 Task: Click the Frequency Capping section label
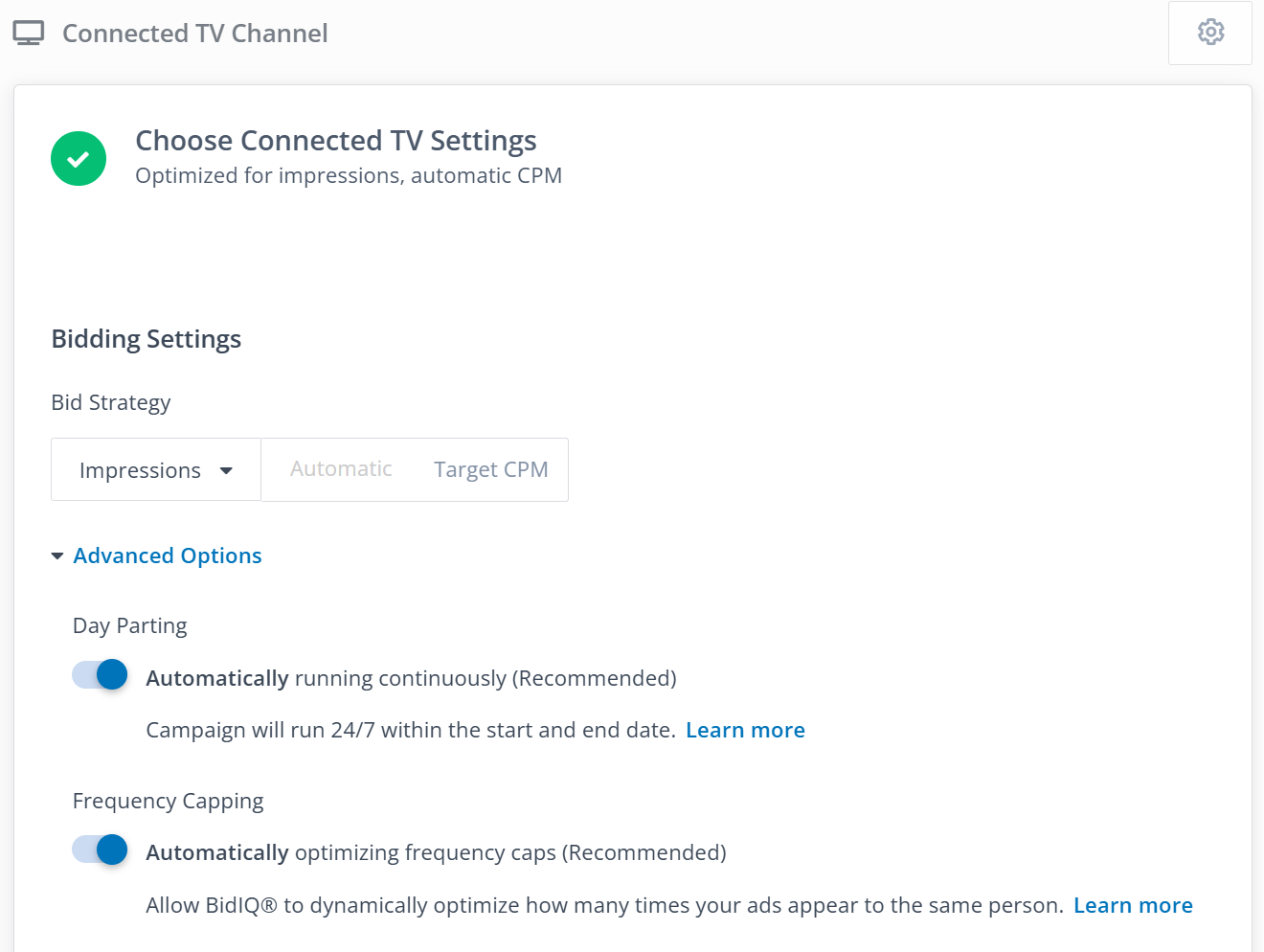click(168, 802)
